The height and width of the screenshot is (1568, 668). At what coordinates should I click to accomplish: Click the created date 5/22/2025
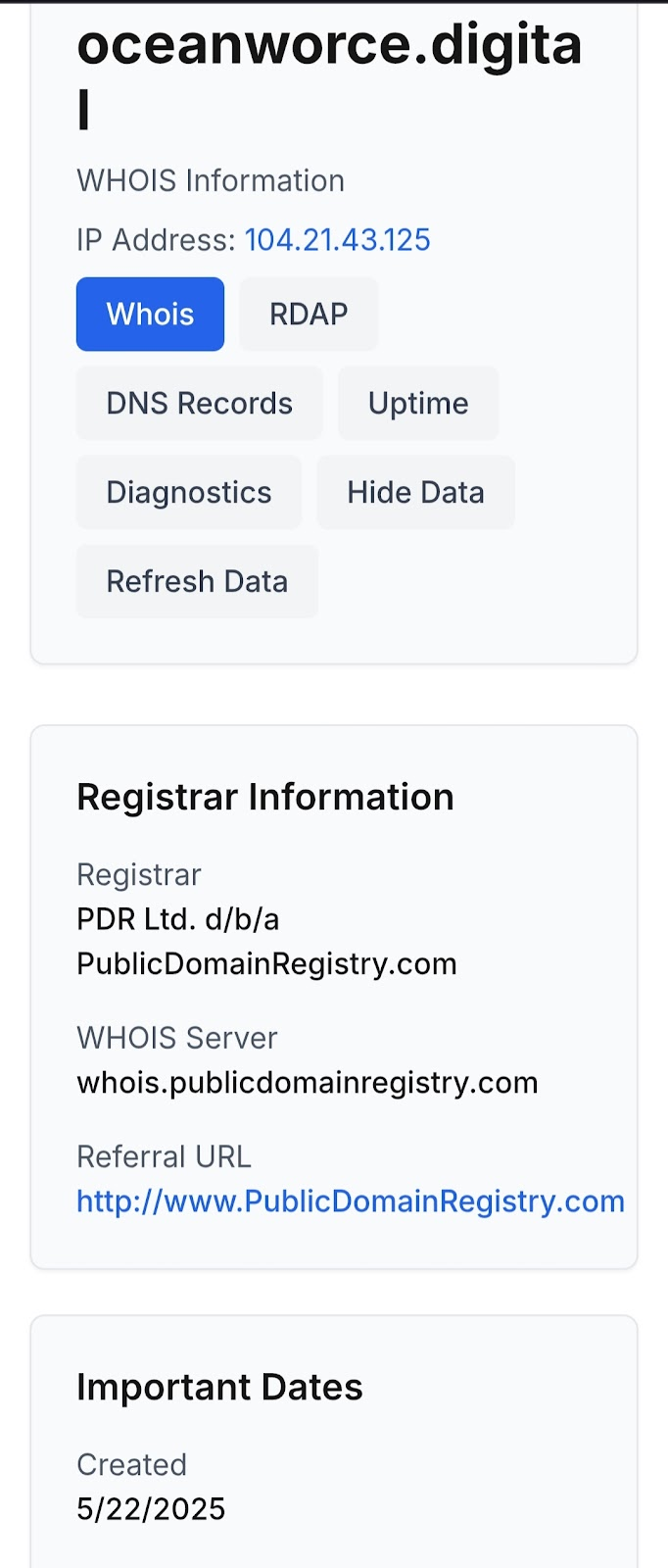coord(151,1508)
